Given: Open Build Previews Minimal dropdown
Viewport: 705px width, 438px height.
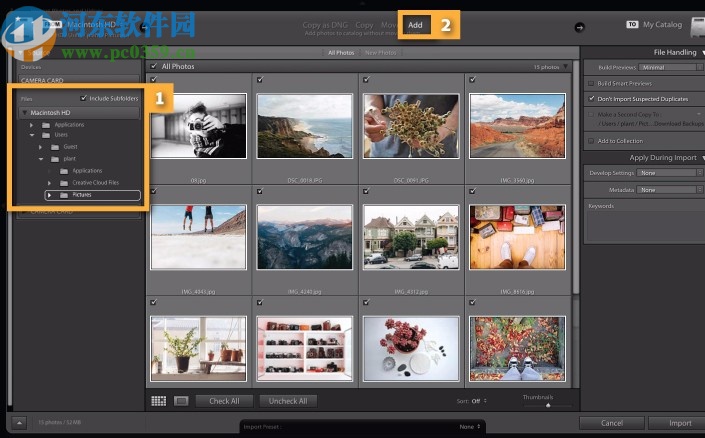Looking at the screenshot, I should click(x=670, y=67).
